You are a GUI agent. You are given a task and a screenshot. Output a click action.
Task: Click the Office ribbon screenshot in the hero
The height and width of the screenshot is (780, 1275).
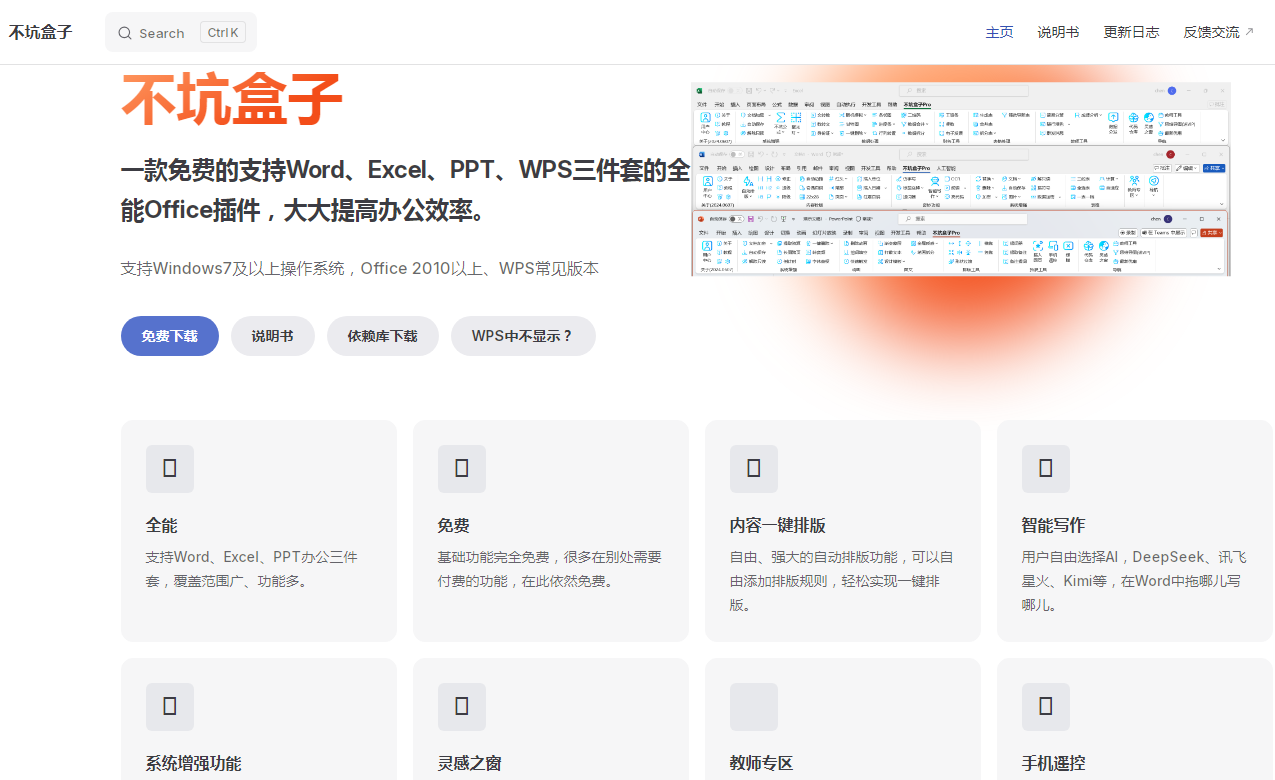[x=960, y=179]
